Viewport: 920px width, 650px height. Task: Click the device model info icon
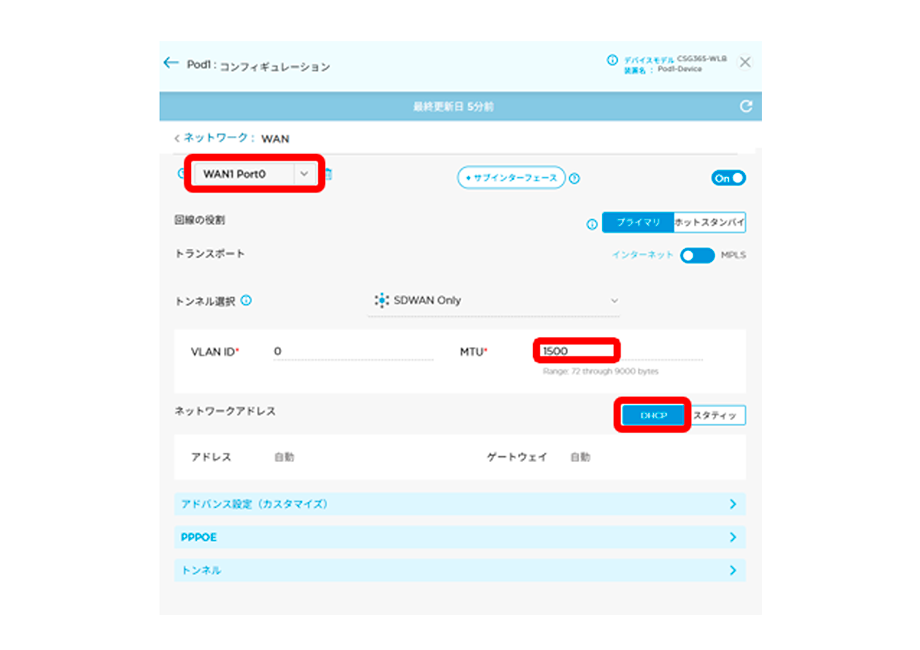(x=612, y=61)
